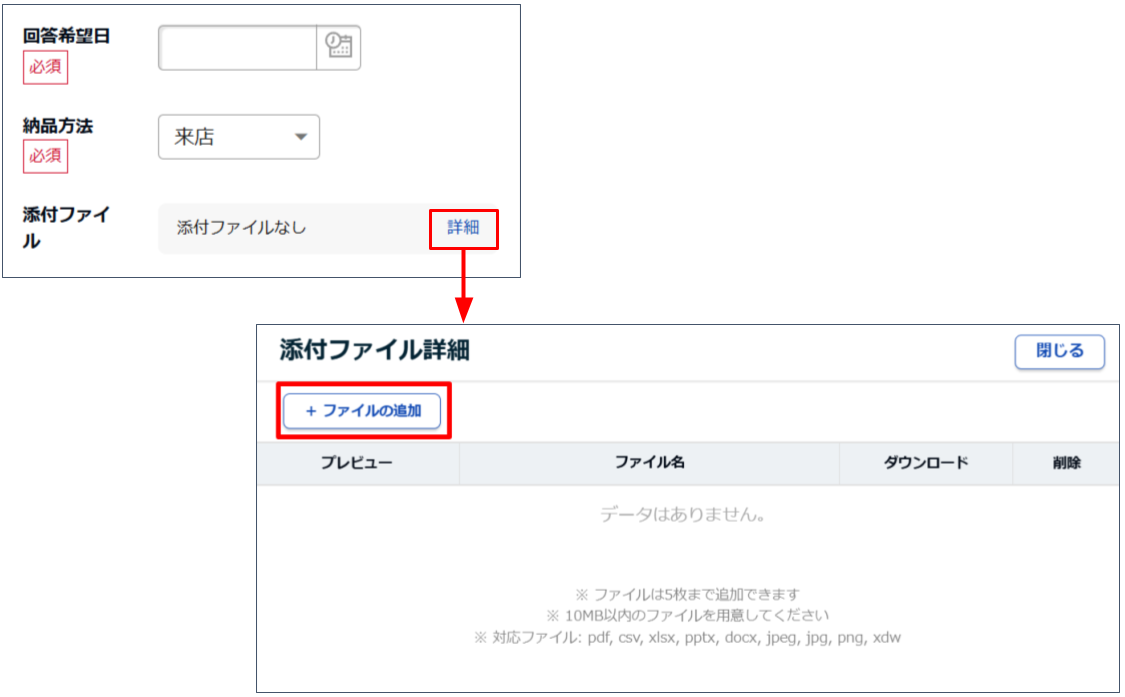
Task: Select the ファイル名 column header
Action: [649, 463]
